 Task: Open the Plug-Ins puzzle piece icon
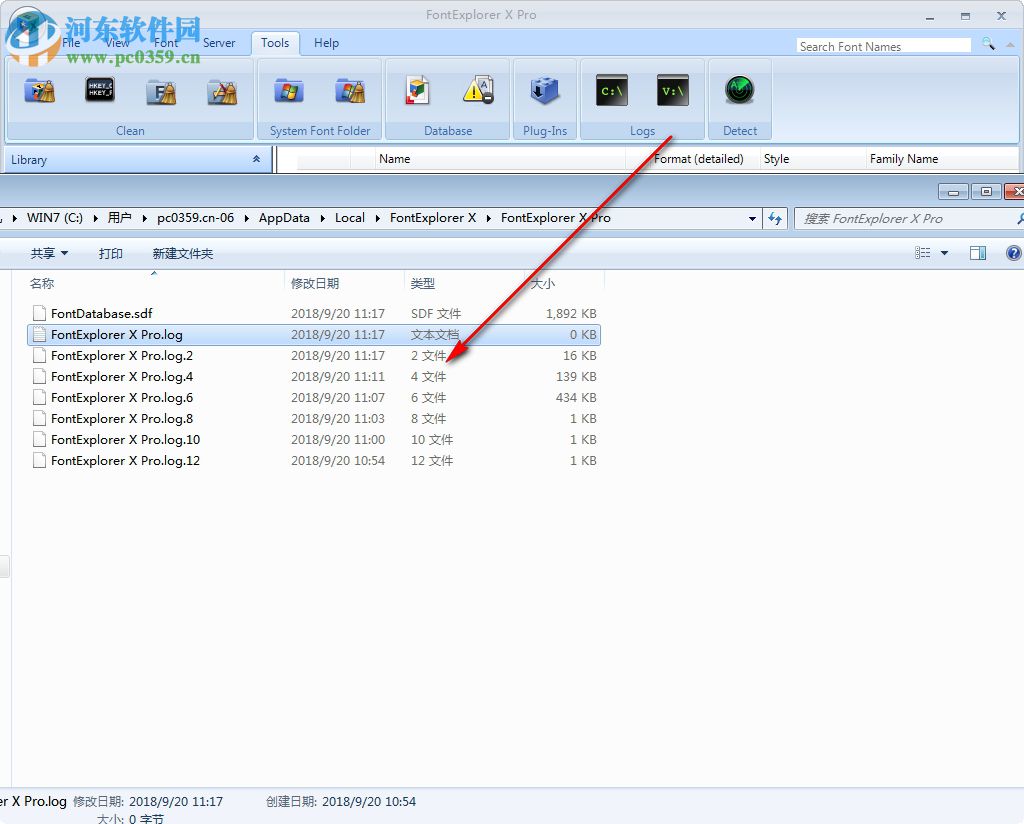pos(545,90)
